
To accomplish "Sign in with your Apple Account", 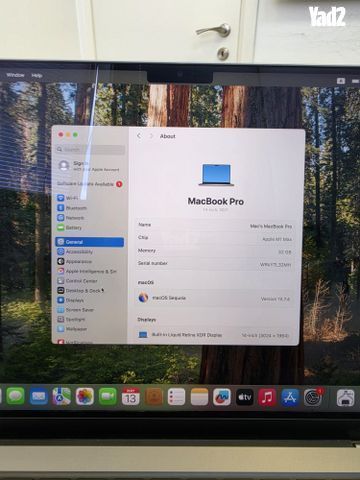I will (x=90, y=166).
